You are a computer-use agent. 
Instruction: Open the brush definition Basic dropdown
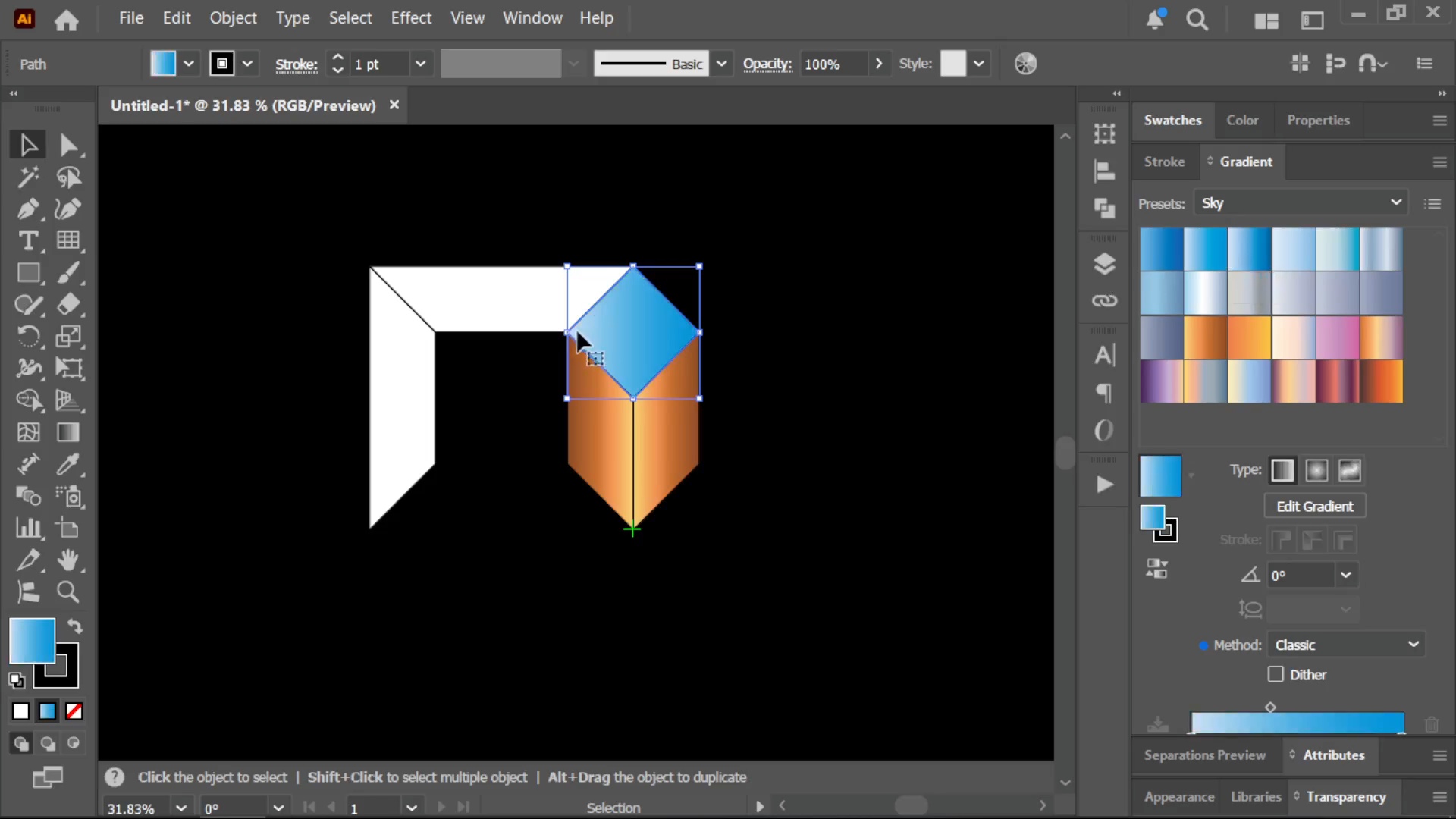[x=721, y=64]
